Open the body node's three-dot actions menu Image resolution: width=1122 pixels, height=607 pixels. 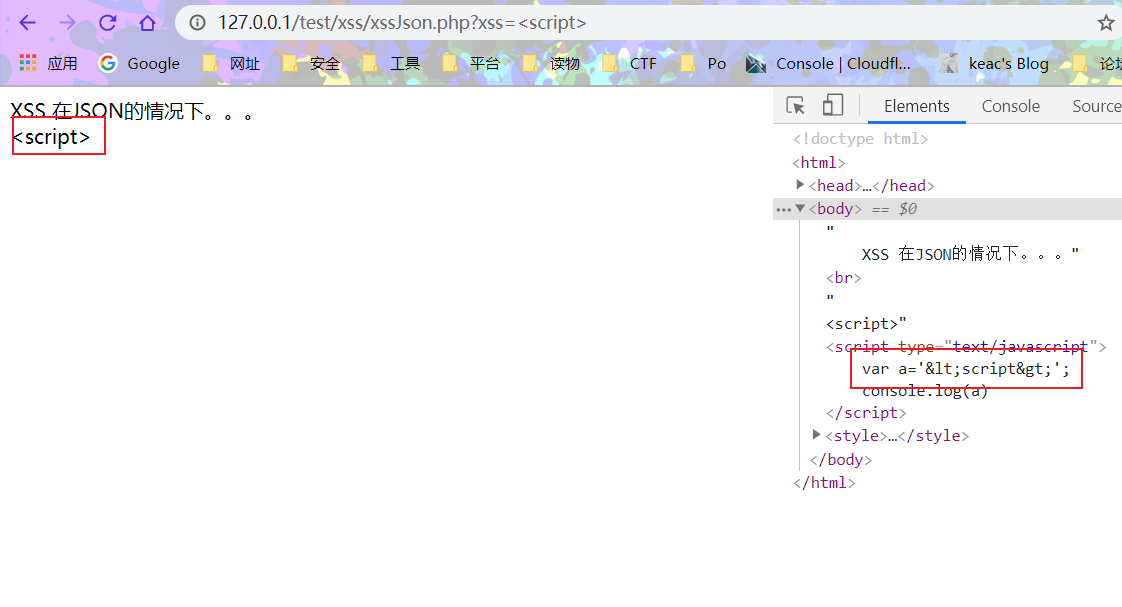click(x=784, y=210)
